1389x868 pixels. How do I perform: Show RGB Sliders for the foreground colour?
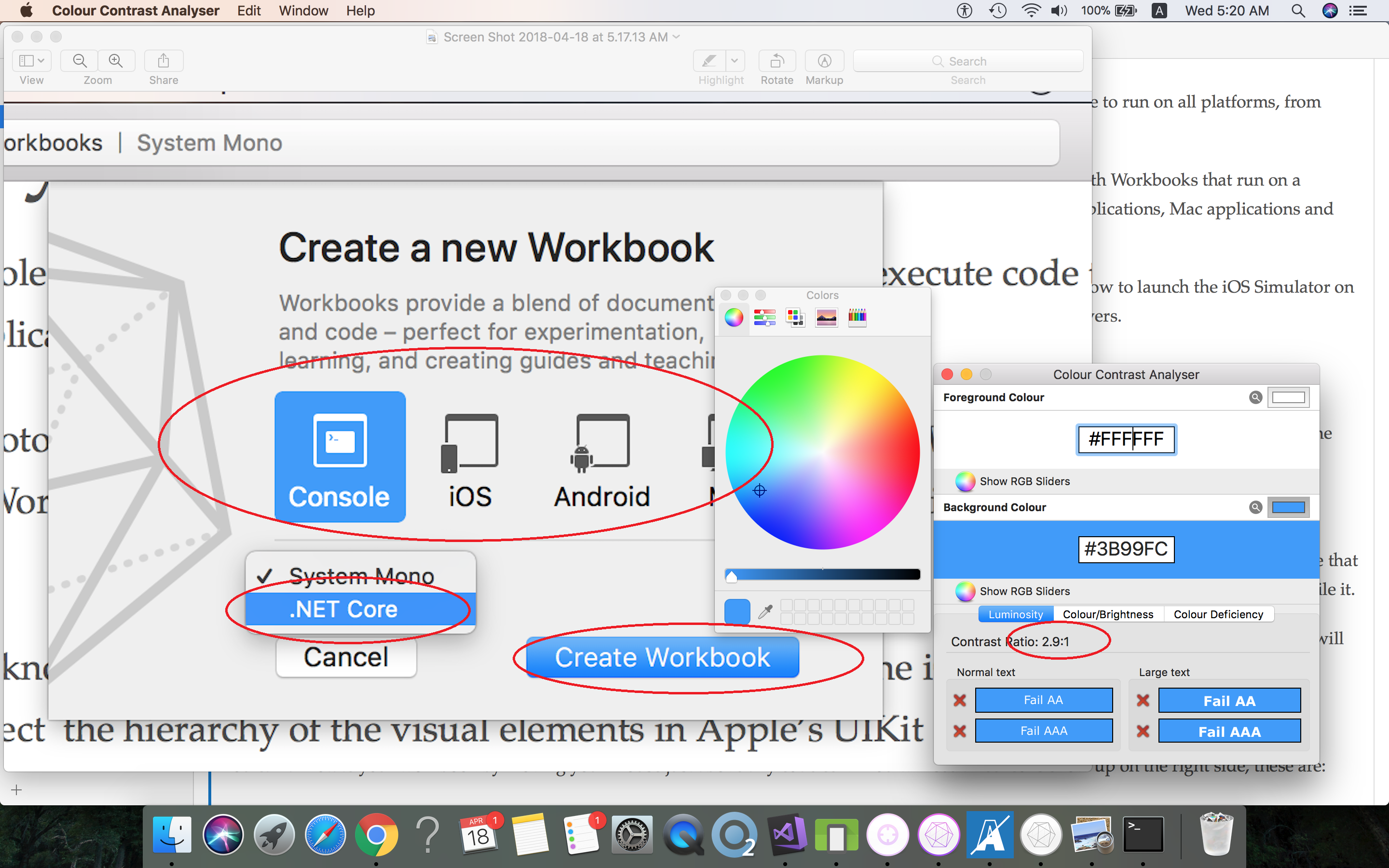point(1024,481)
